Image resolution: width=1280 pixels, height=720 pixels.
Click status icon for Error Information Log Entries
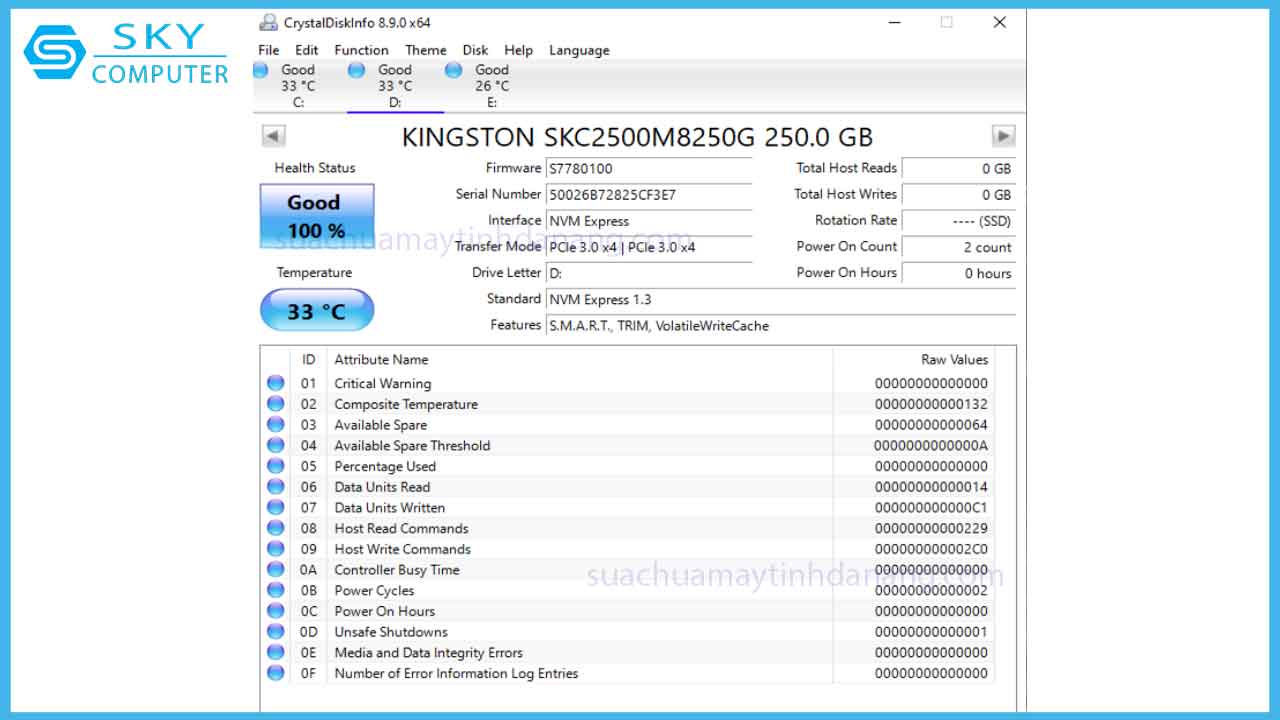point(276,673)
